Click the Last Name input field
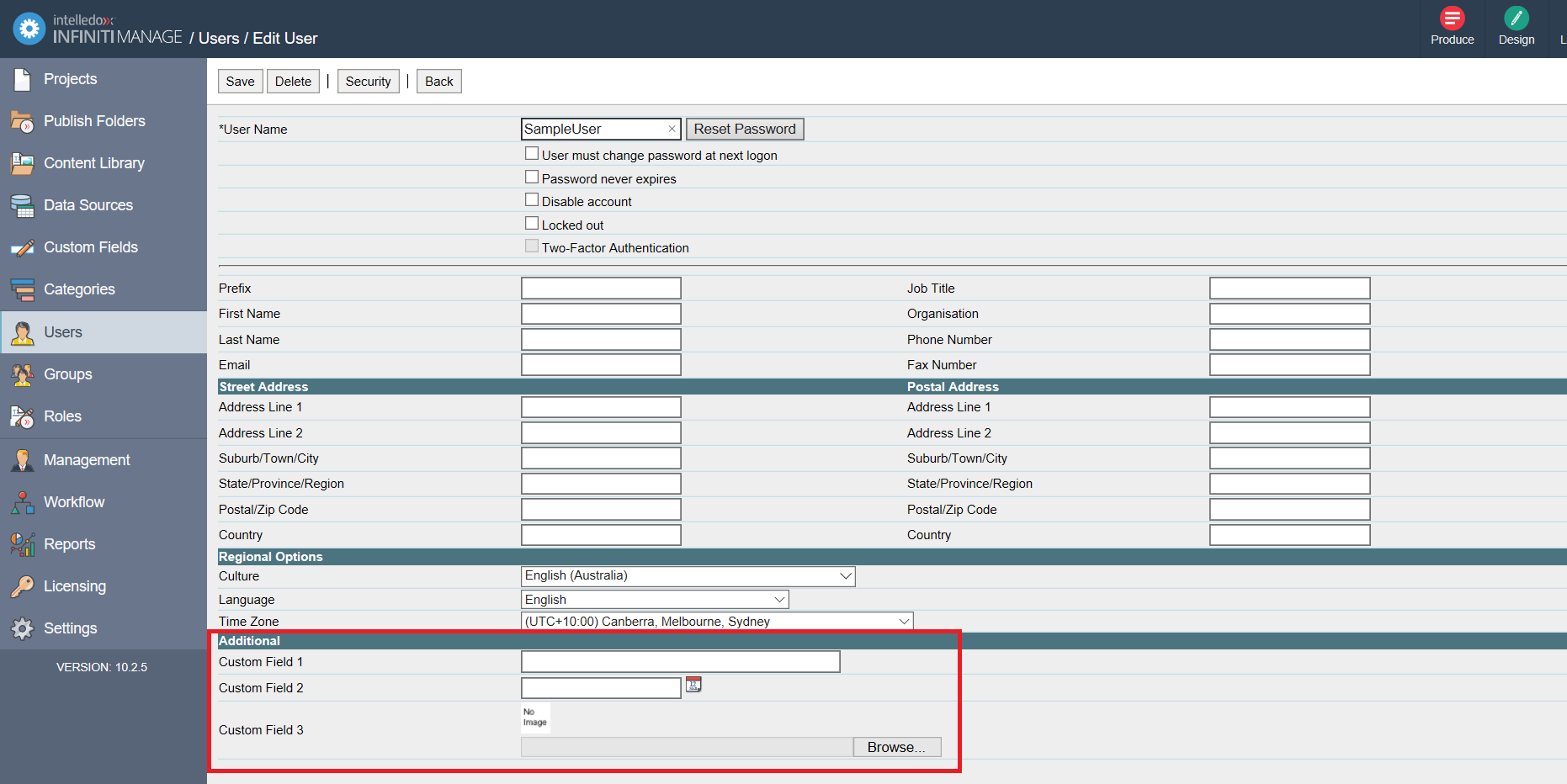 (x=601, y=340)
